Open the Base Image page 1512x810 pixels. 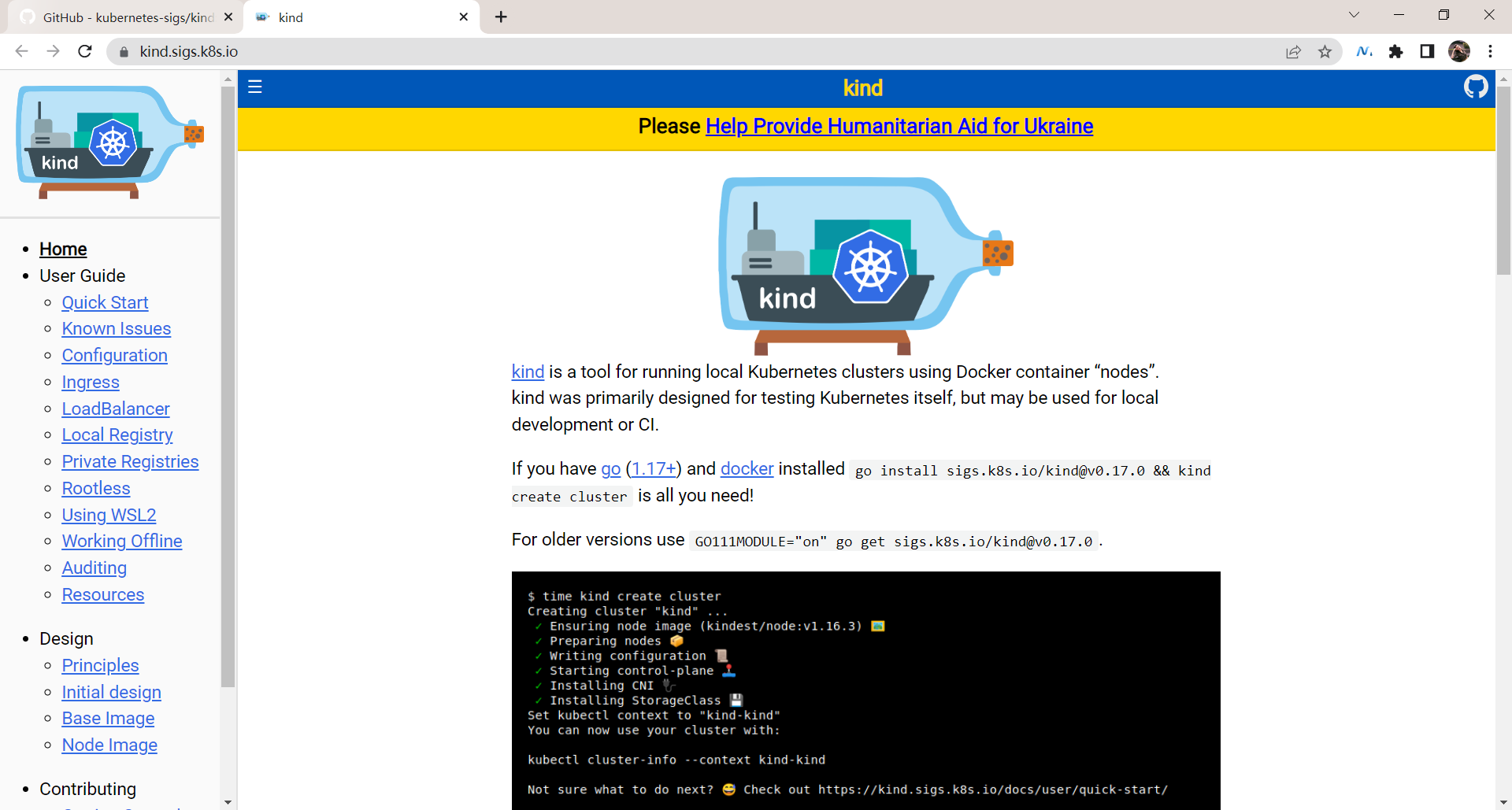click(x=109, y=719)
